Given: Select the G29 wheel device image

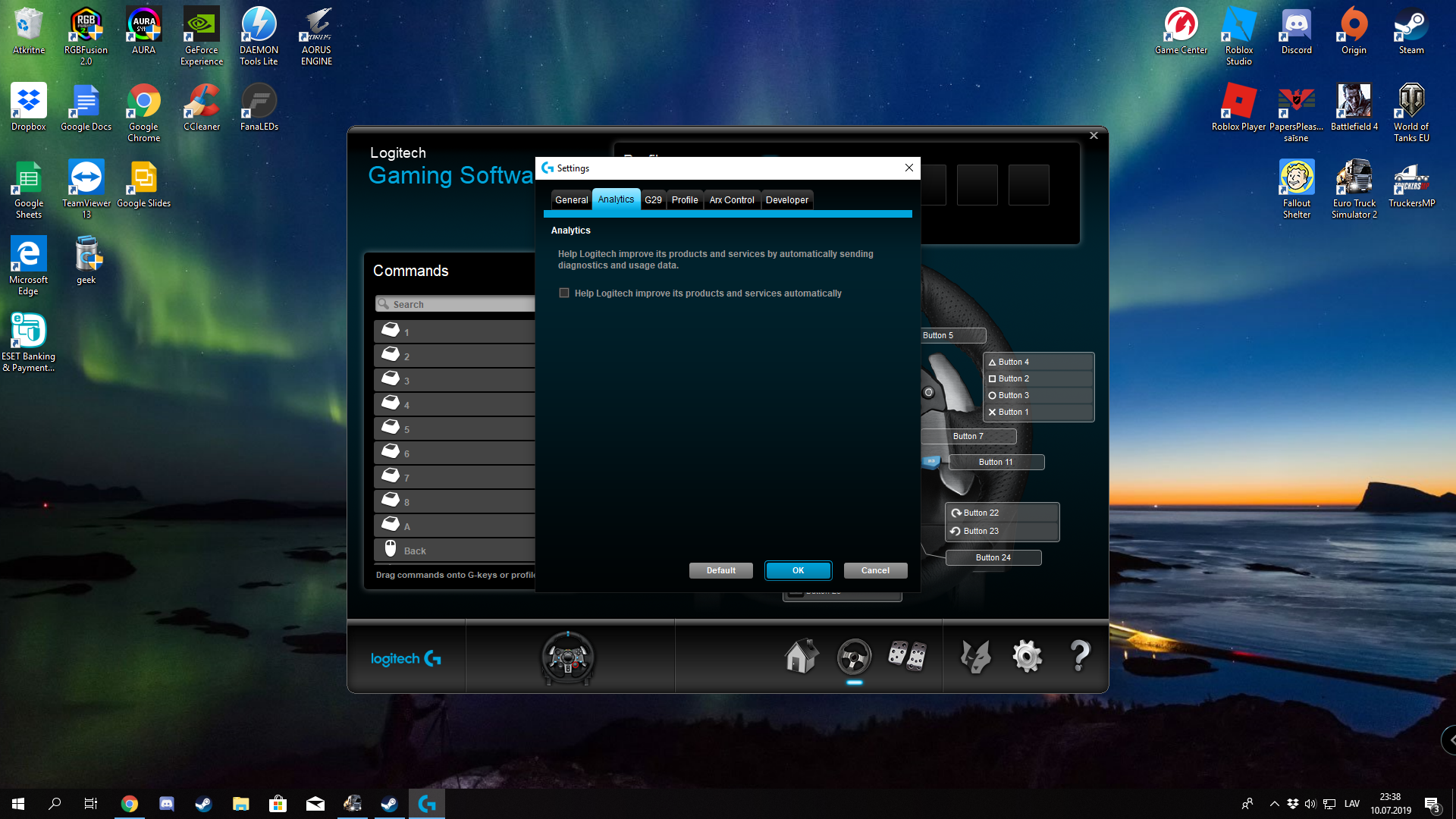Looking at the screenshot, I should [x=568, y=657].
